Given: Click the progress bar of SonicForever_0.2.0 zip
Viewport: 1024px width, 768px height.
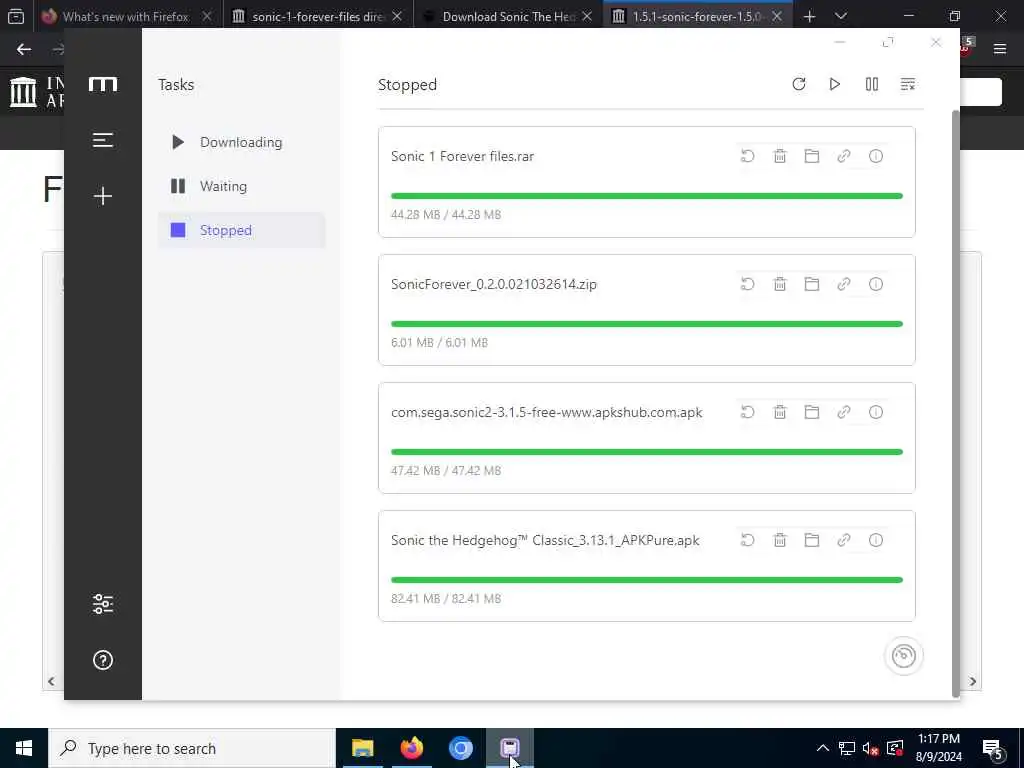Looking at the screenshot, I should click(x=647, y=324).
